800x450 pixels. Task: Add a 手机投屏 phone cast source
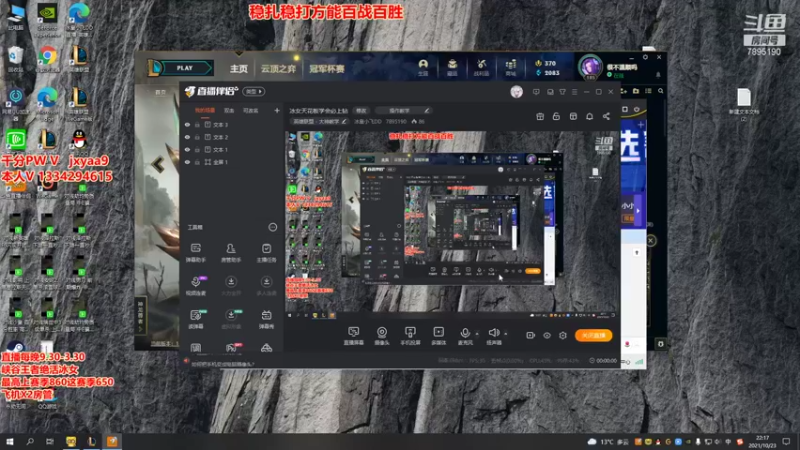[410, 336]
